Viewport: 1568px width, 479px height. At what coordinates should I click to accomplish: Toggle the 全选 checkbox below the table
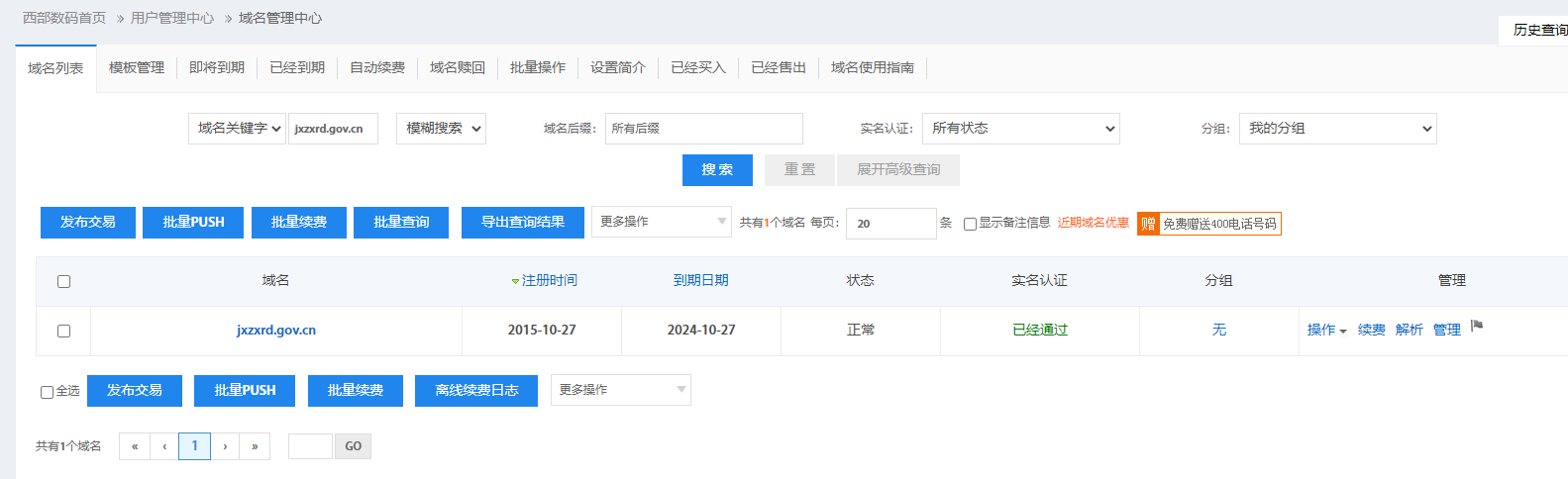pyautogui.click(x=47, y=392)
